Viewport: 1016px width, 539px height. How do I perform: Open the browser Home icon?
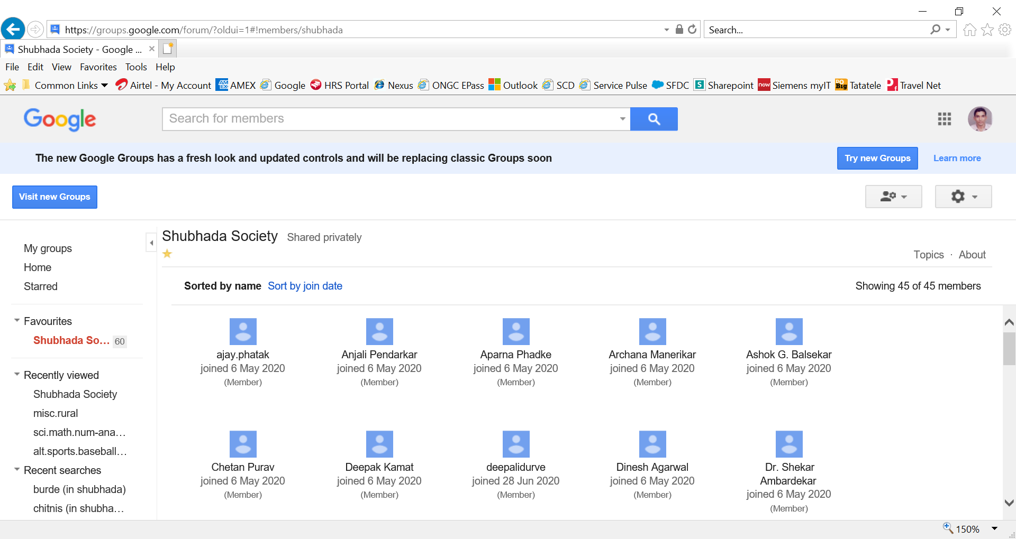click(969, 30)
